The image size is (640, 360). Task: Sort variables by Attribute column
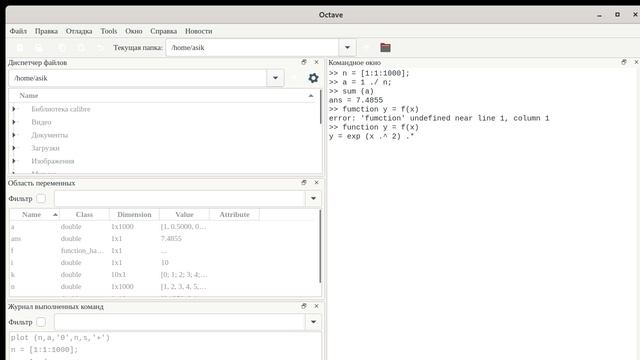[x=234, y=214]
